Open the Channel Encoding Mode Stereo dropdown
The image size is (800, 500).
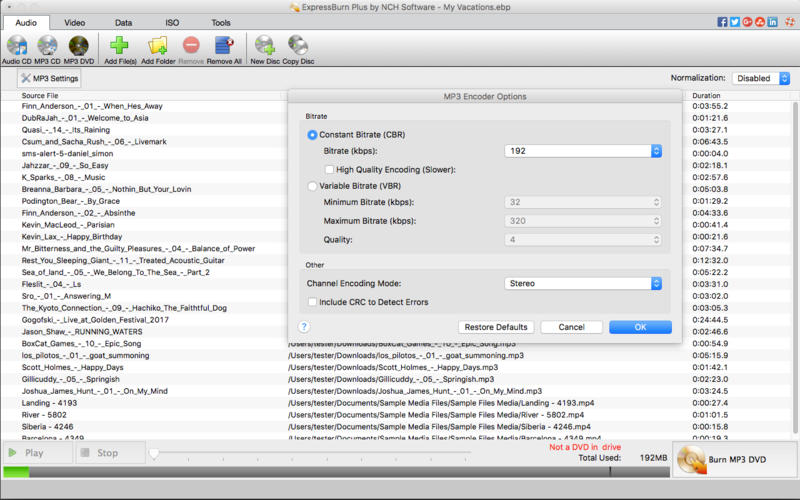tap(583, 284)
